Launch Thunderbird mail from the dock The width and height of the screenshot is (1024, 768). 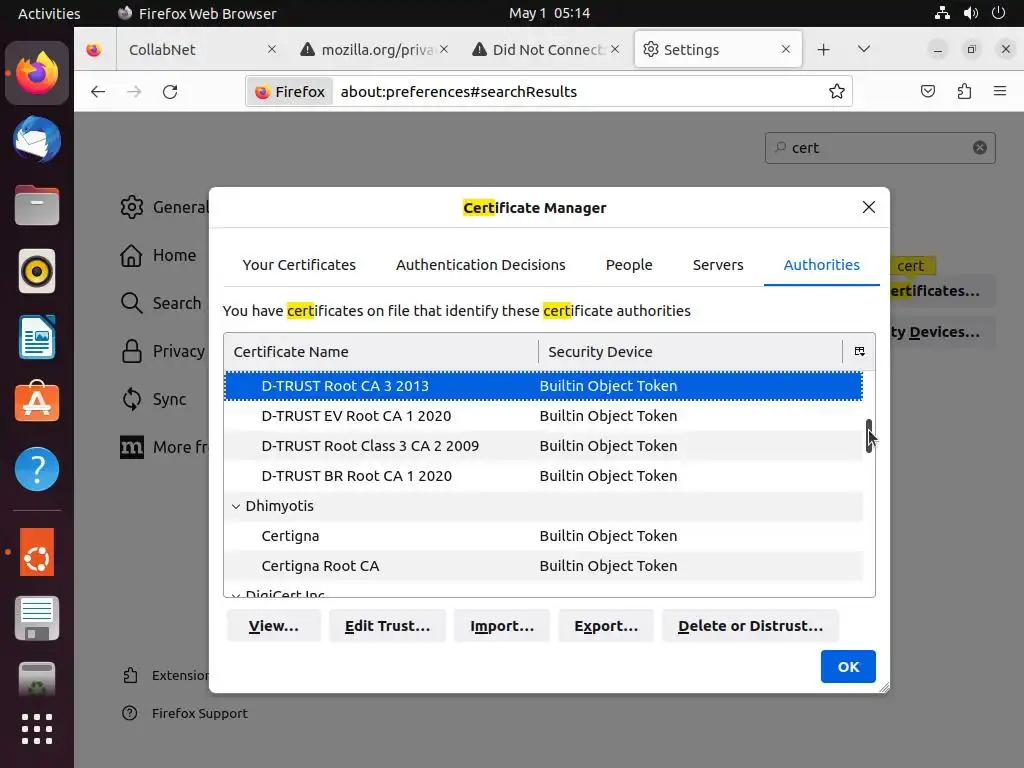37,139
